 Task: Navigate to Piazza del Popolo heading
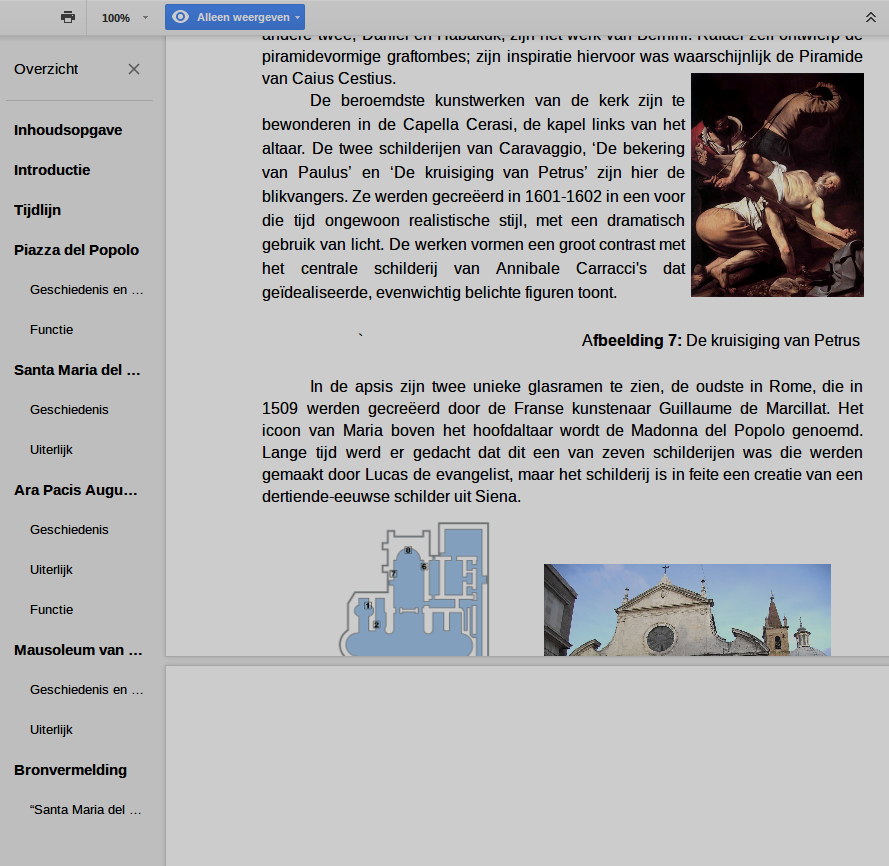[x=76, y=250]
